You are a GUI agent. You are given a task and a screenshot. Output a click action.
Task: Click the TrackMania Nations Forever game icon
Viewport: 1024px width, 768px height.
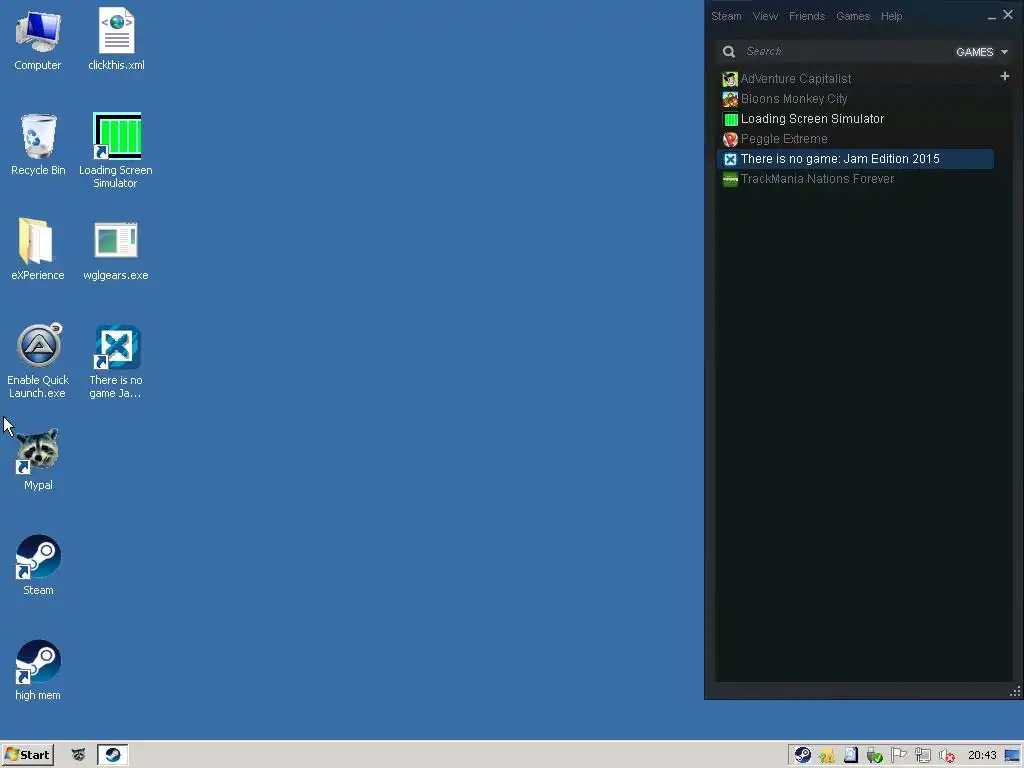click(730, 179)
